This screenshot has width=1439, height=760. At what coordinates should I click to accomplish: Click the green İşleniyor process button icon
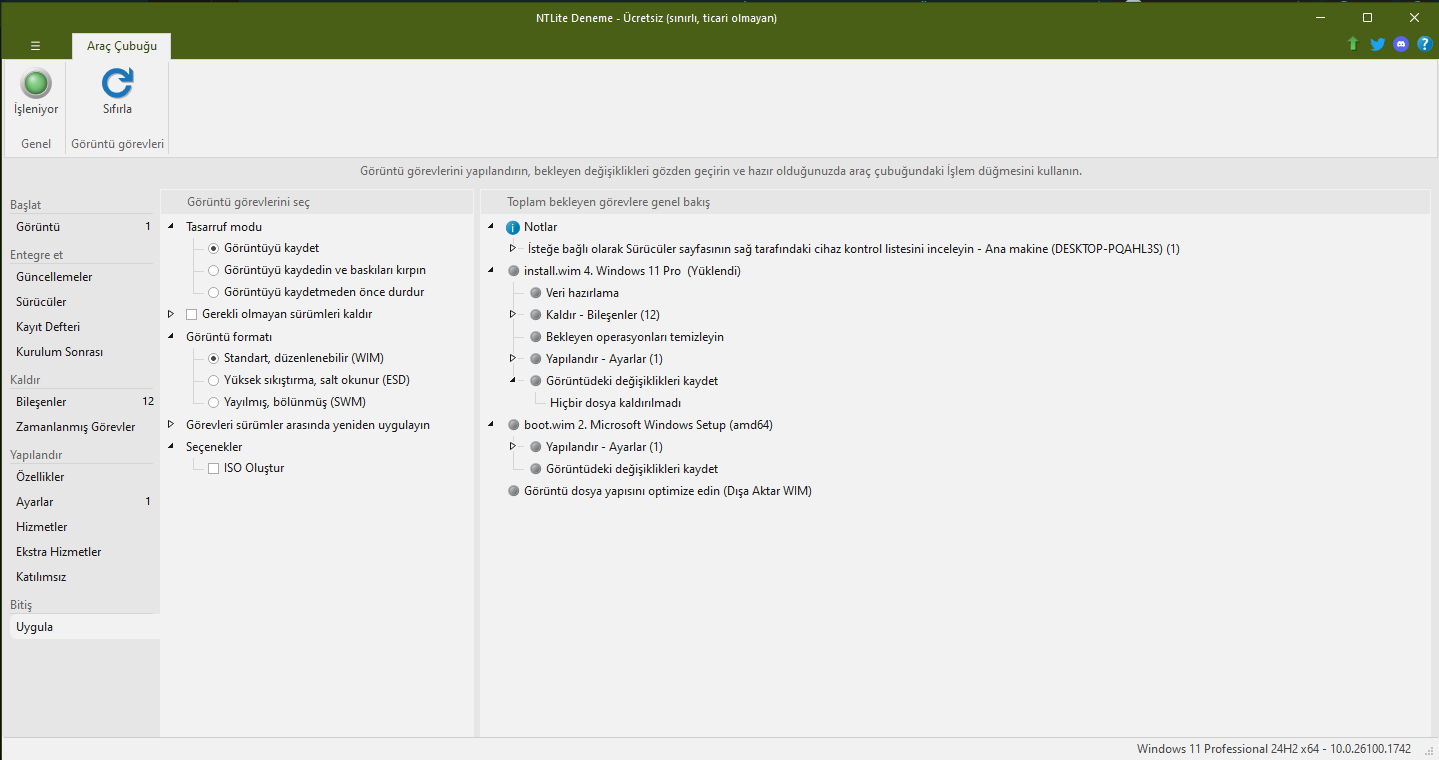click(36, 83)
